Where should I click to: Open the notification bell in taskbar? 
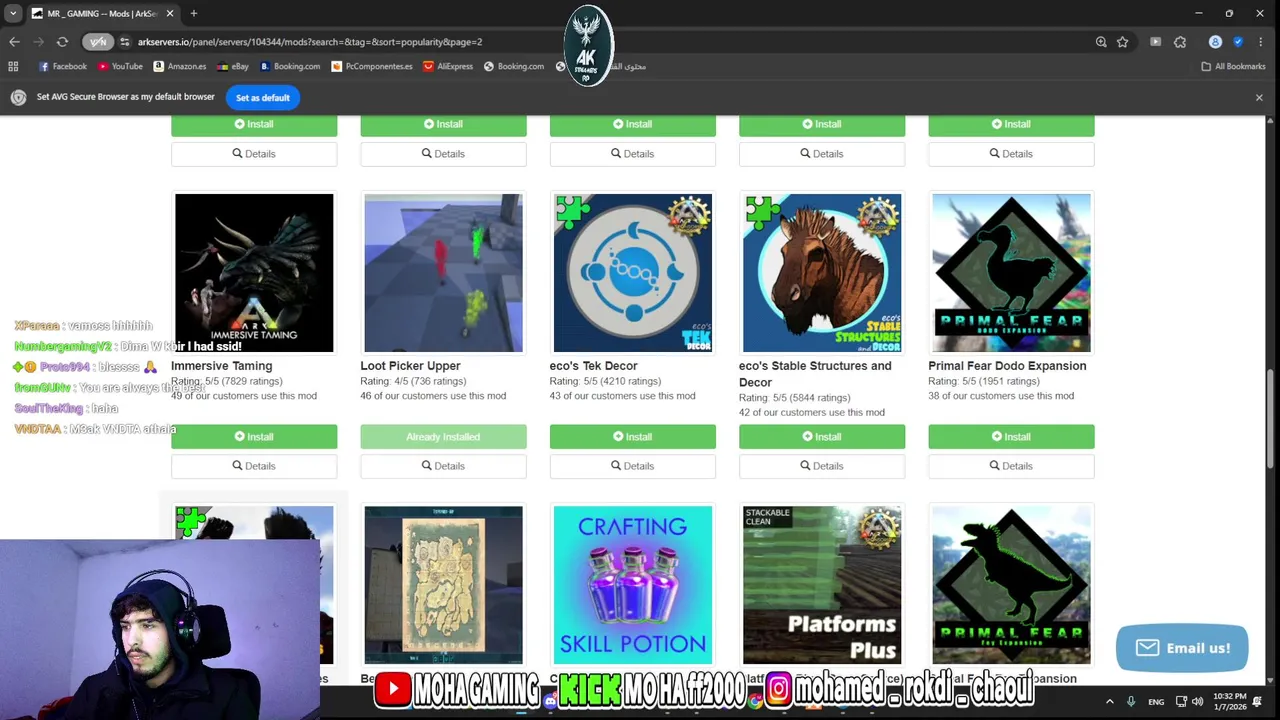[1258, 702]
